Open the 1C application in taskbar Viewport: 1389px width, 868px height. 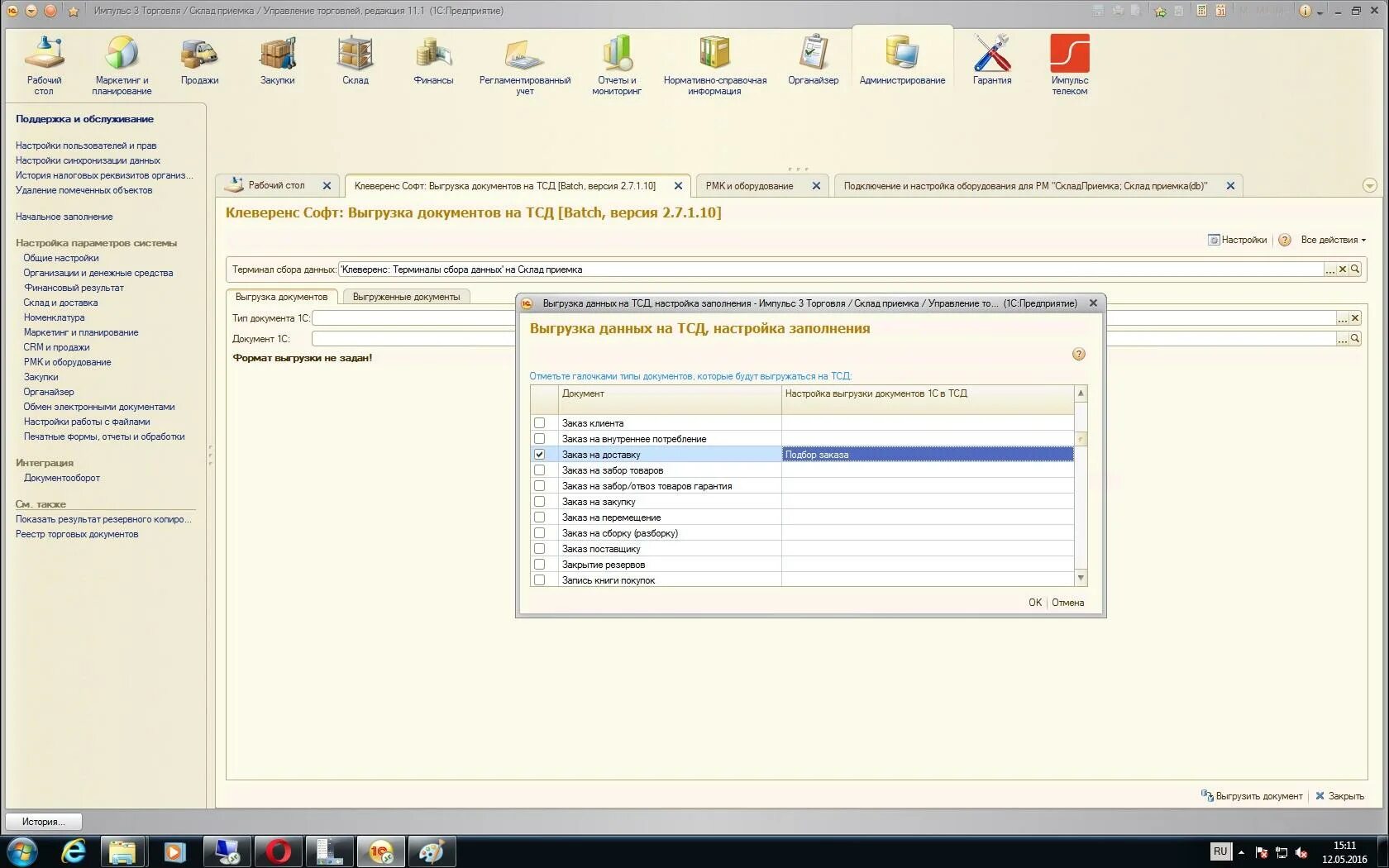point(381,851)
